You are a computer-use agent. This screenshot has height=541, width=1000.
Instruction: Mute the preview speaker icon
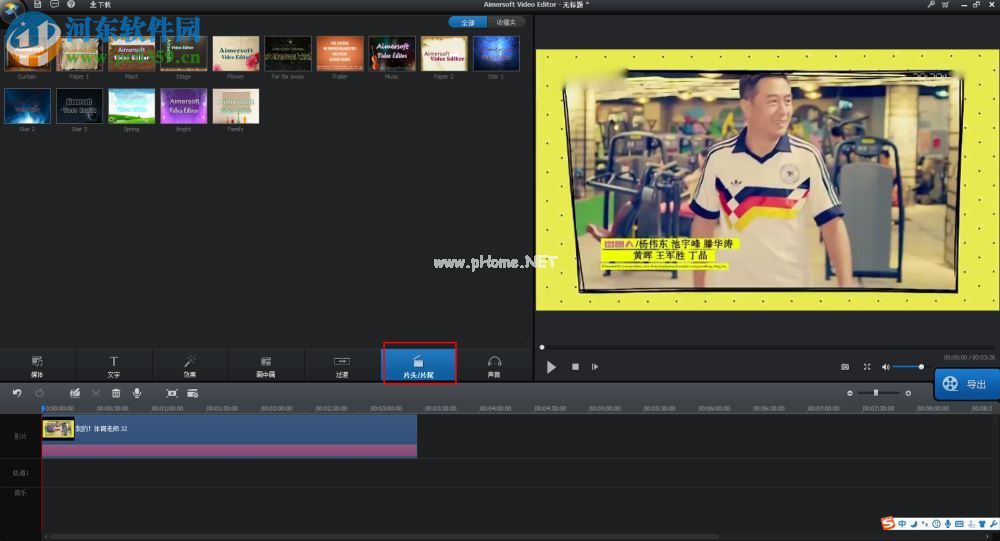coord(885,367)
